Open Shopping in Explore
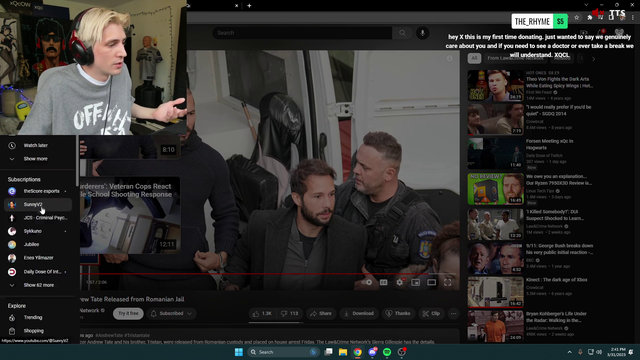Image resolution: width=640 pixels, height=360 pixels. (38, 331)
